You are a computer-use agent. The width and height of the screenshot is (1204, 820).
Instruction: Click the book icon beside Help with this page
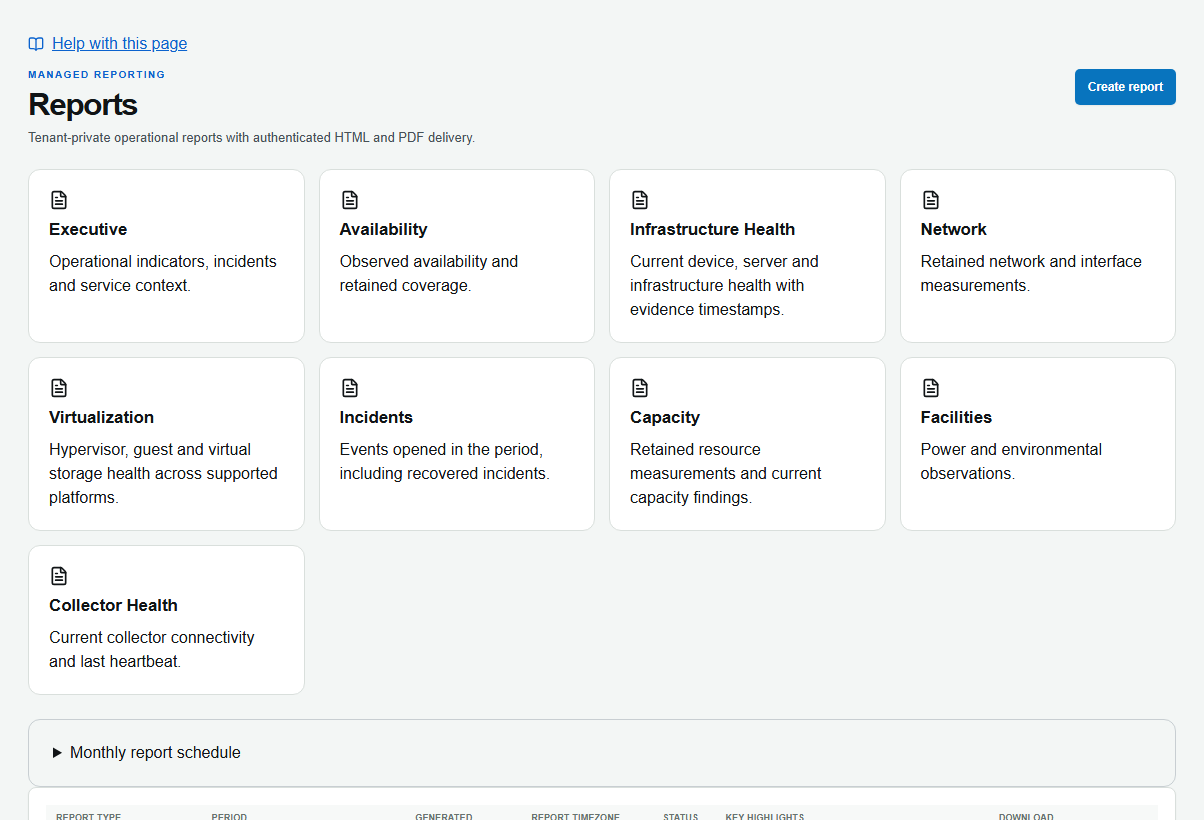click(36, 44)
